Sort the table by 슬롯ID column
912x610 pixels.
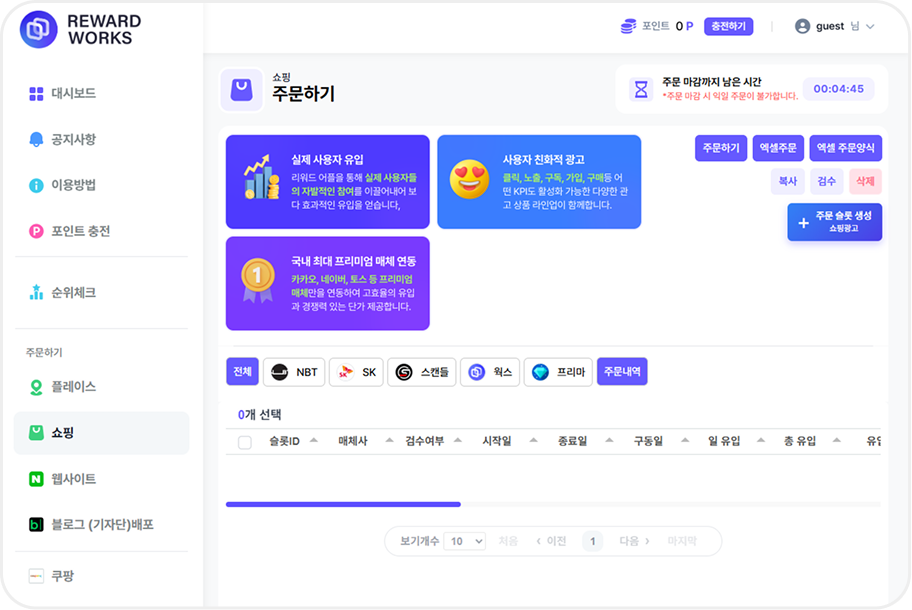coord(313,441)
